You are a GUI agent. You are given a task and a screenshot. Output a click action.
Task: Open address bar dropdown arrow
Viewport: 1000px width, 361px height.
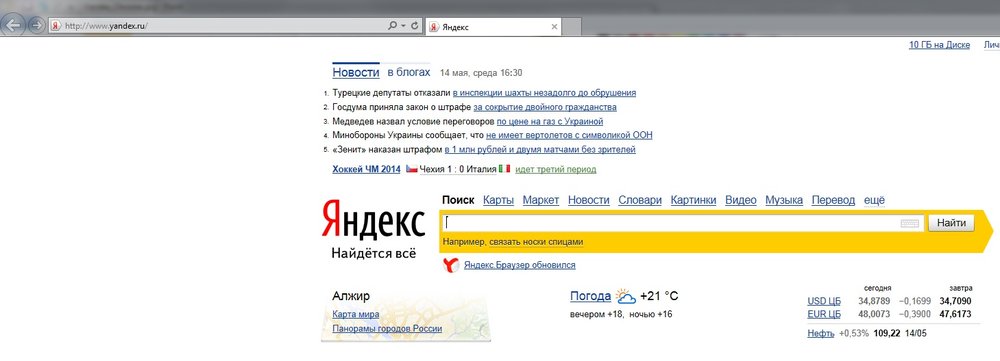403,26
